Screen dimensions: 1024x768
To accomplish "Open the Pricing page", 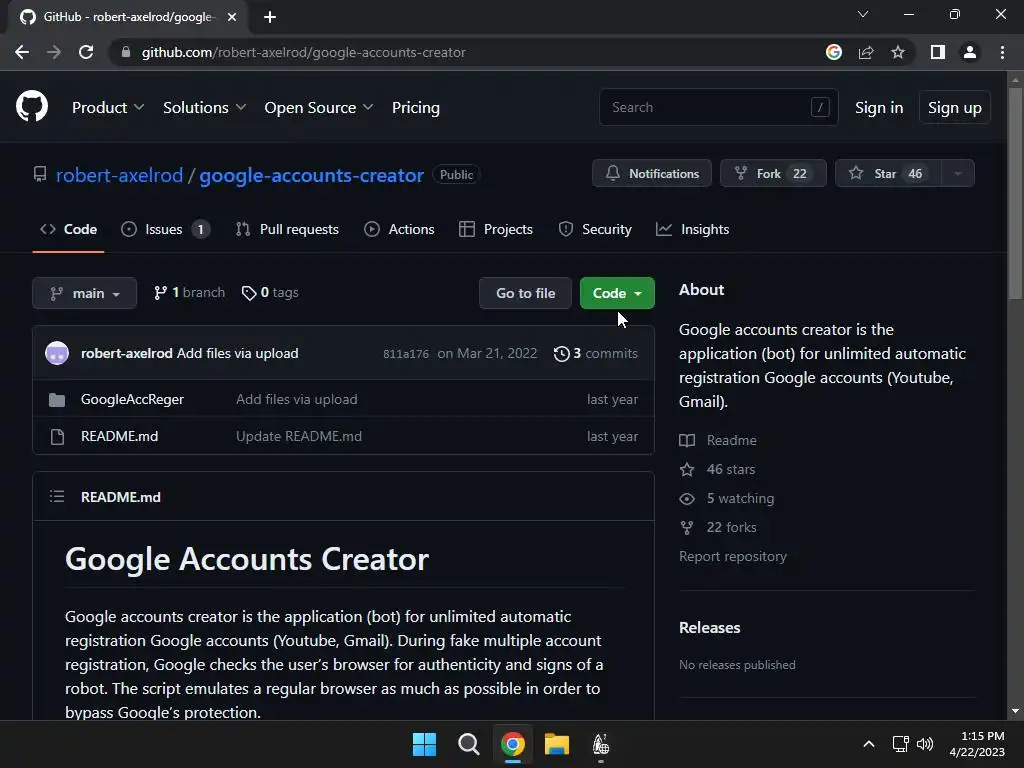I will coord(415,108).
